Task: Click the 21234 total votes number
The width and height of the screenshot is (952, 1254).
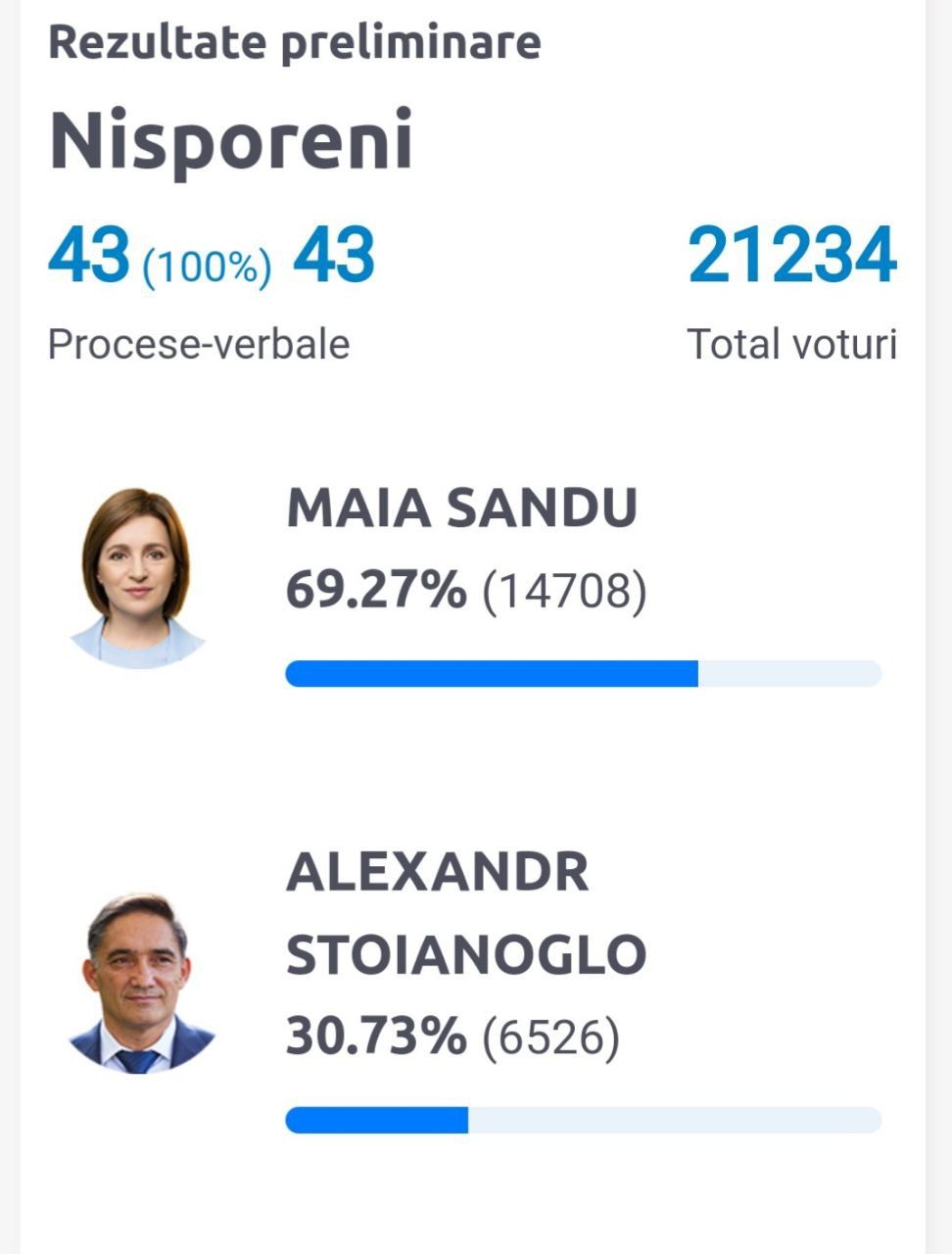Action: (791, 256)
